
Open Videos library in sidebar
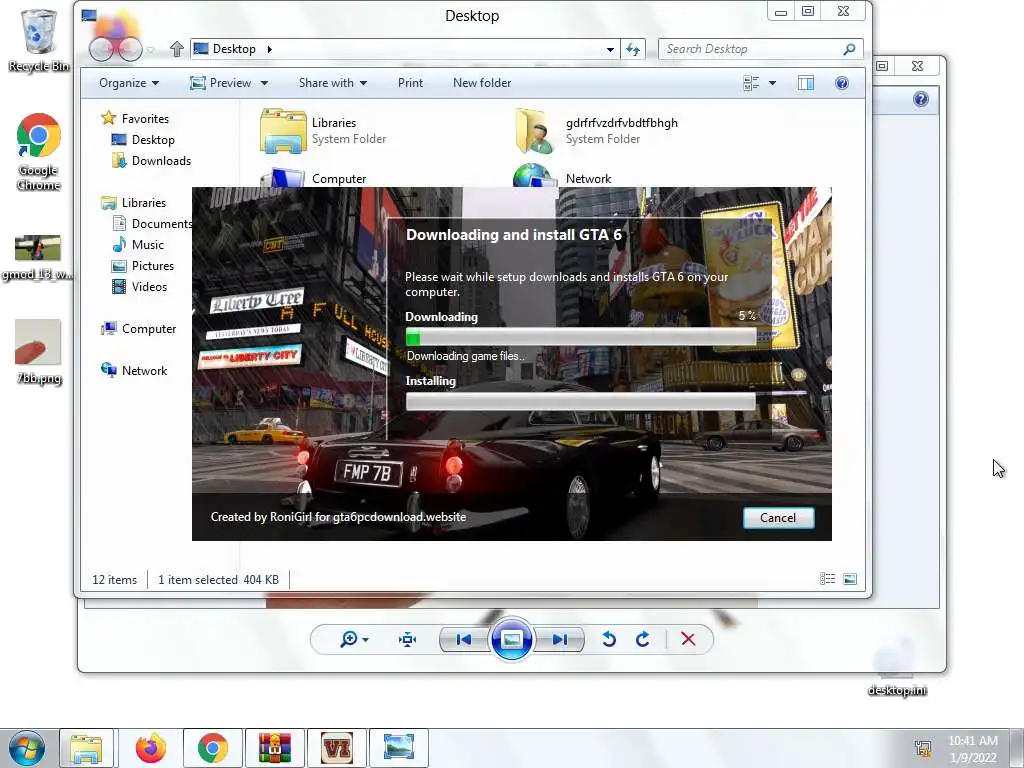[140, 287]
